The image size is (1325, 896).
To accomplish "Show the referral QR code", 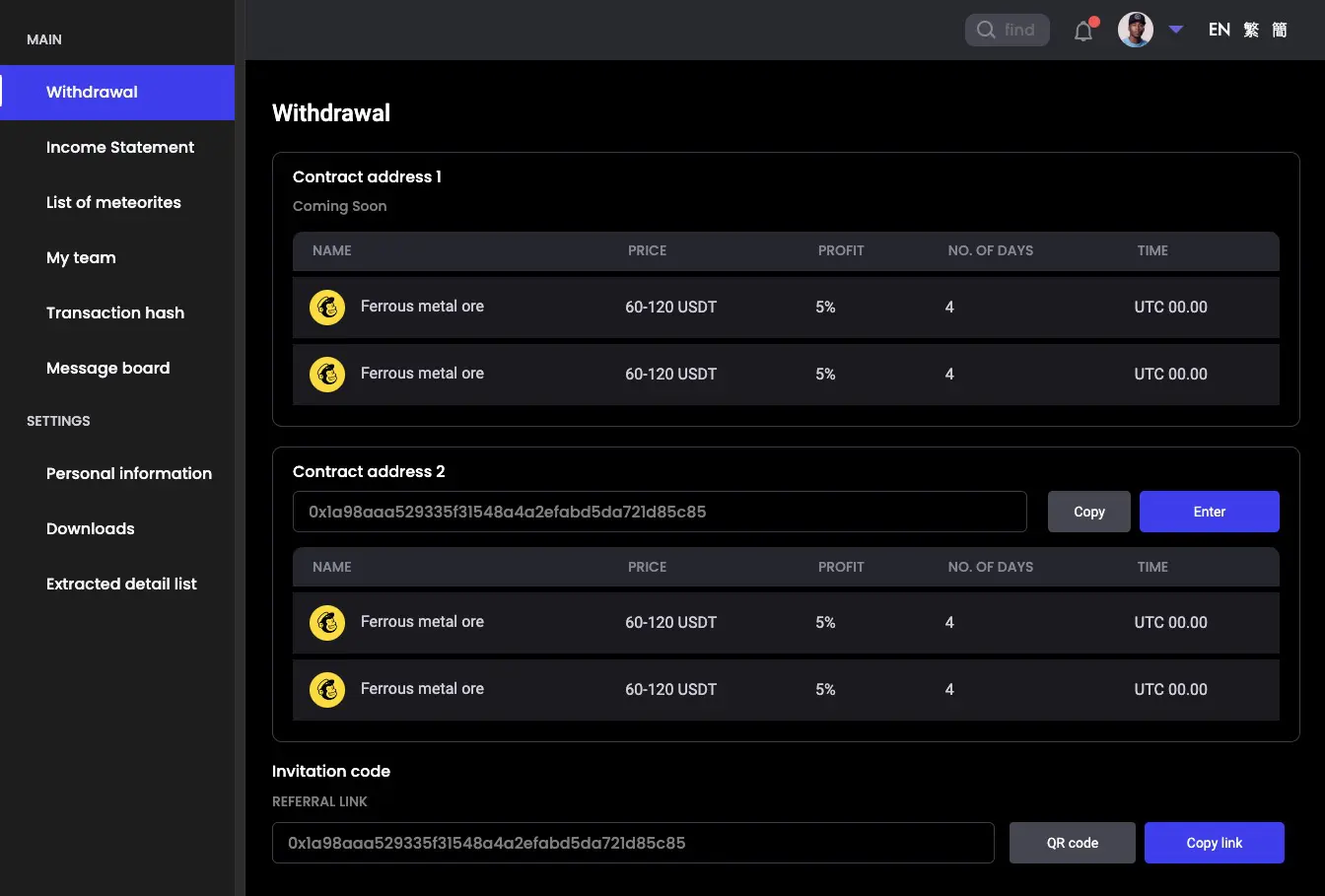I will 1072,843.
